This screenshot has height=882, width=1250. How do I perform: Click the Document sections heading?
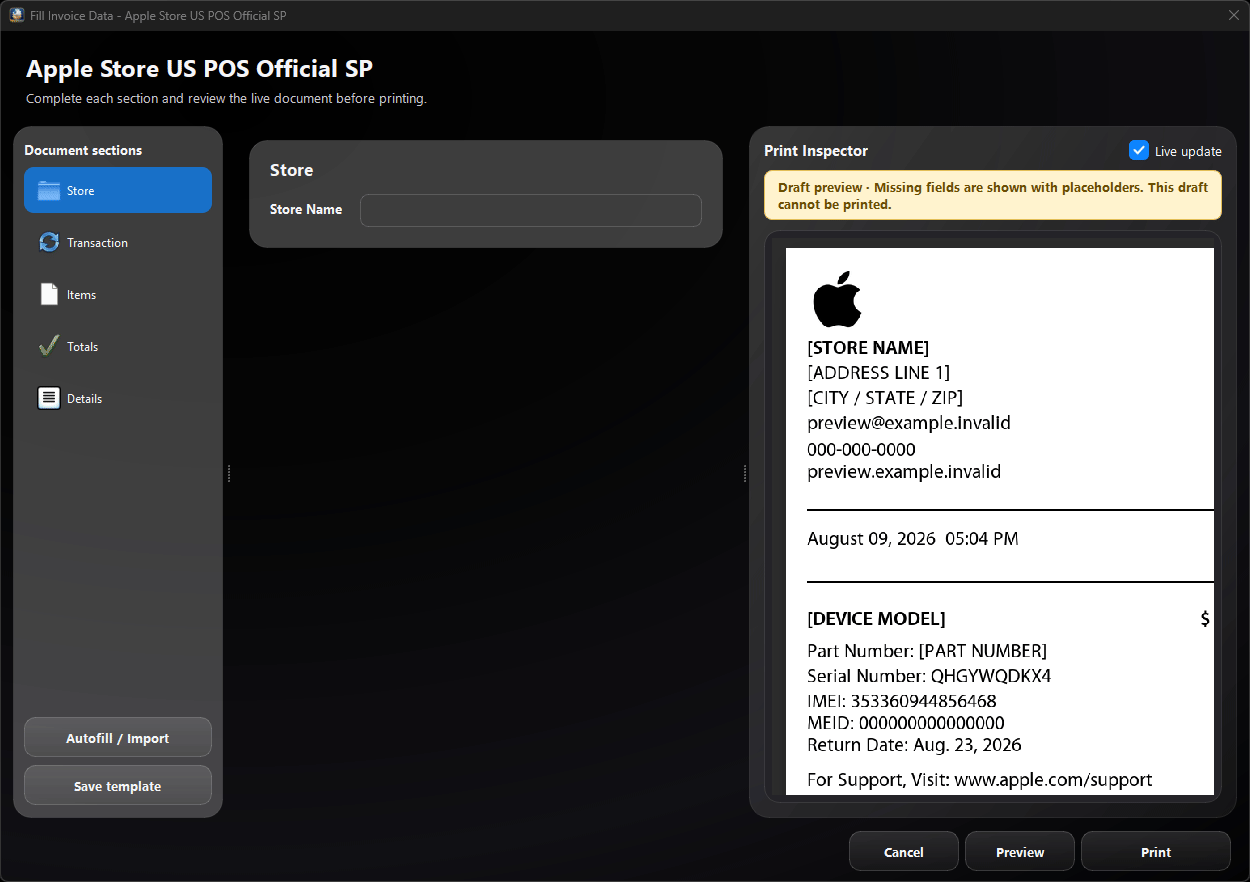[83, 150]
